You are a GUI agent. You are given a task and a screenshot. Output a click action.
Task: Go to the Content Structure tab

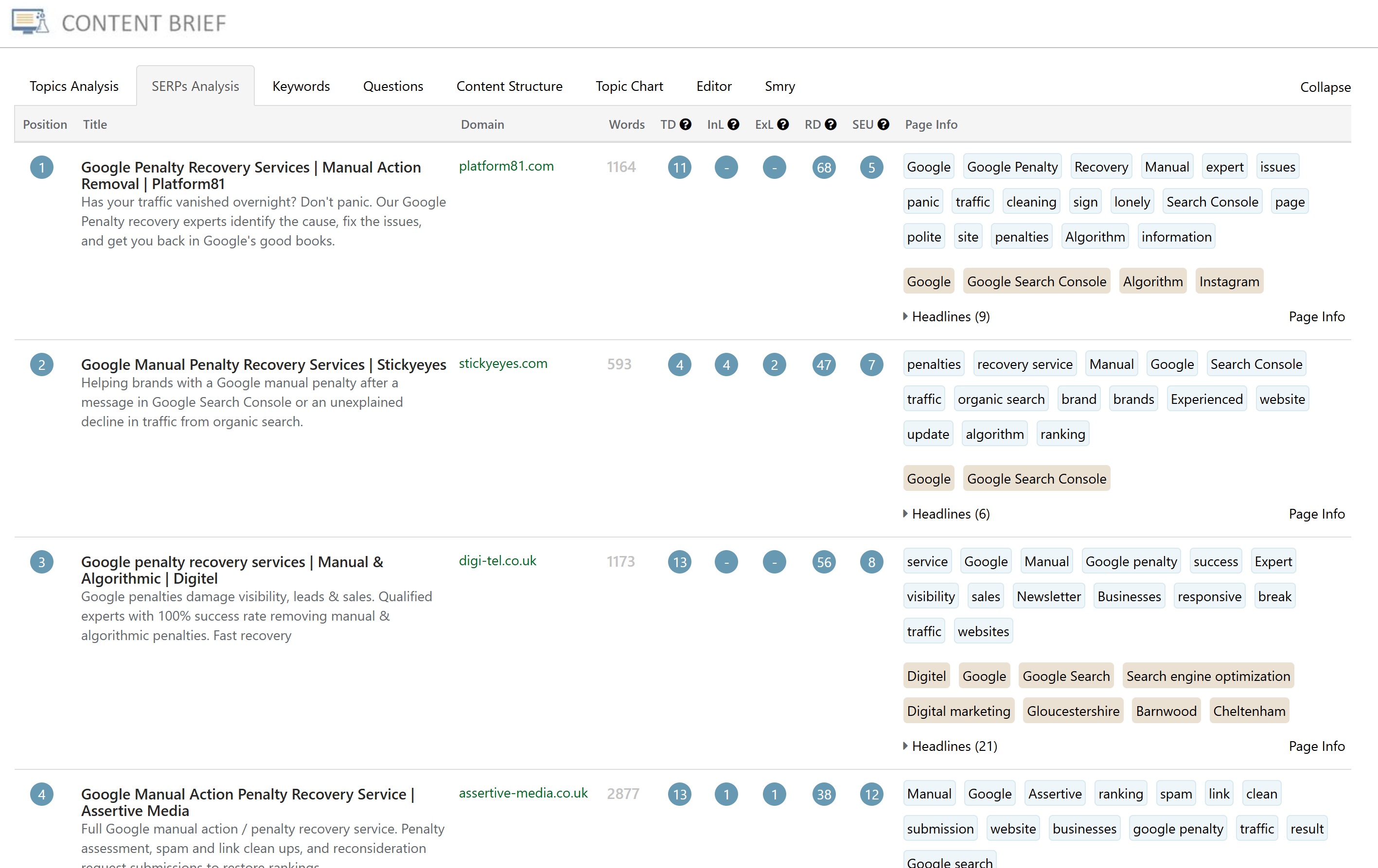(x=509, y=87)
